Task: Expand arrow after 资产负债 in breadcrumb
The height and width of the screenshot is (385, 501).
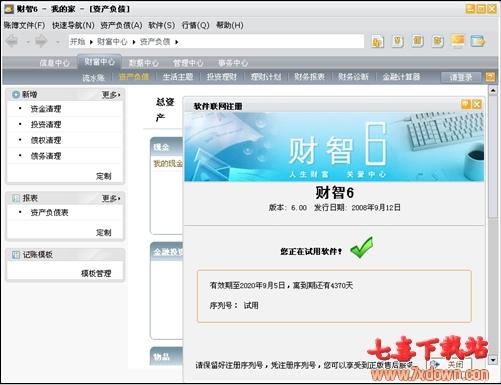Action: (177, 42)
